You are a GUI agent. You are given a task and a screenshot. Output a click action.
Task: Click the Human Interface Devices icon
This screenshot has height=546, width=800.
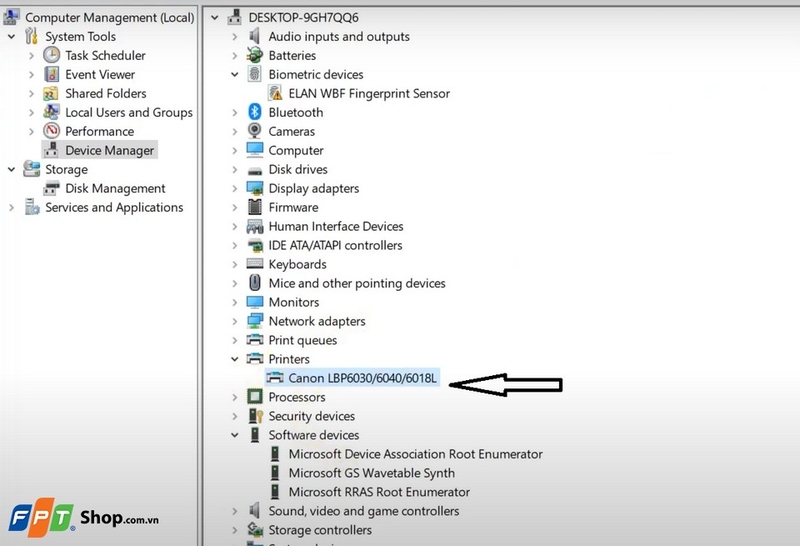(255, 226)
